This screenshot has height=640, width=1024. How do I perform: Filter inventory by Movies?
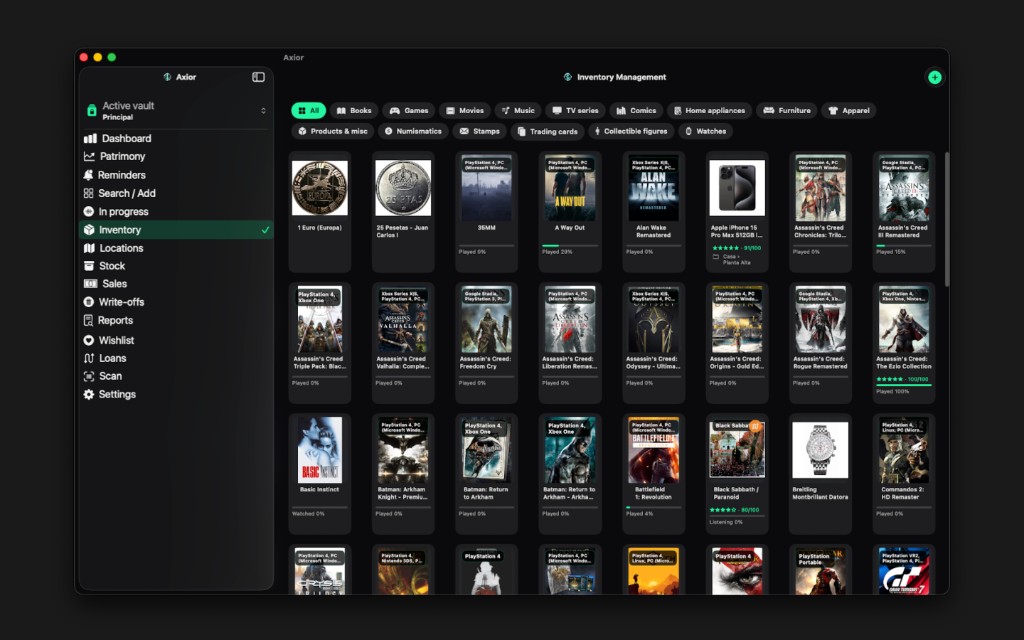pyautogui.click(x=465, y=110)
